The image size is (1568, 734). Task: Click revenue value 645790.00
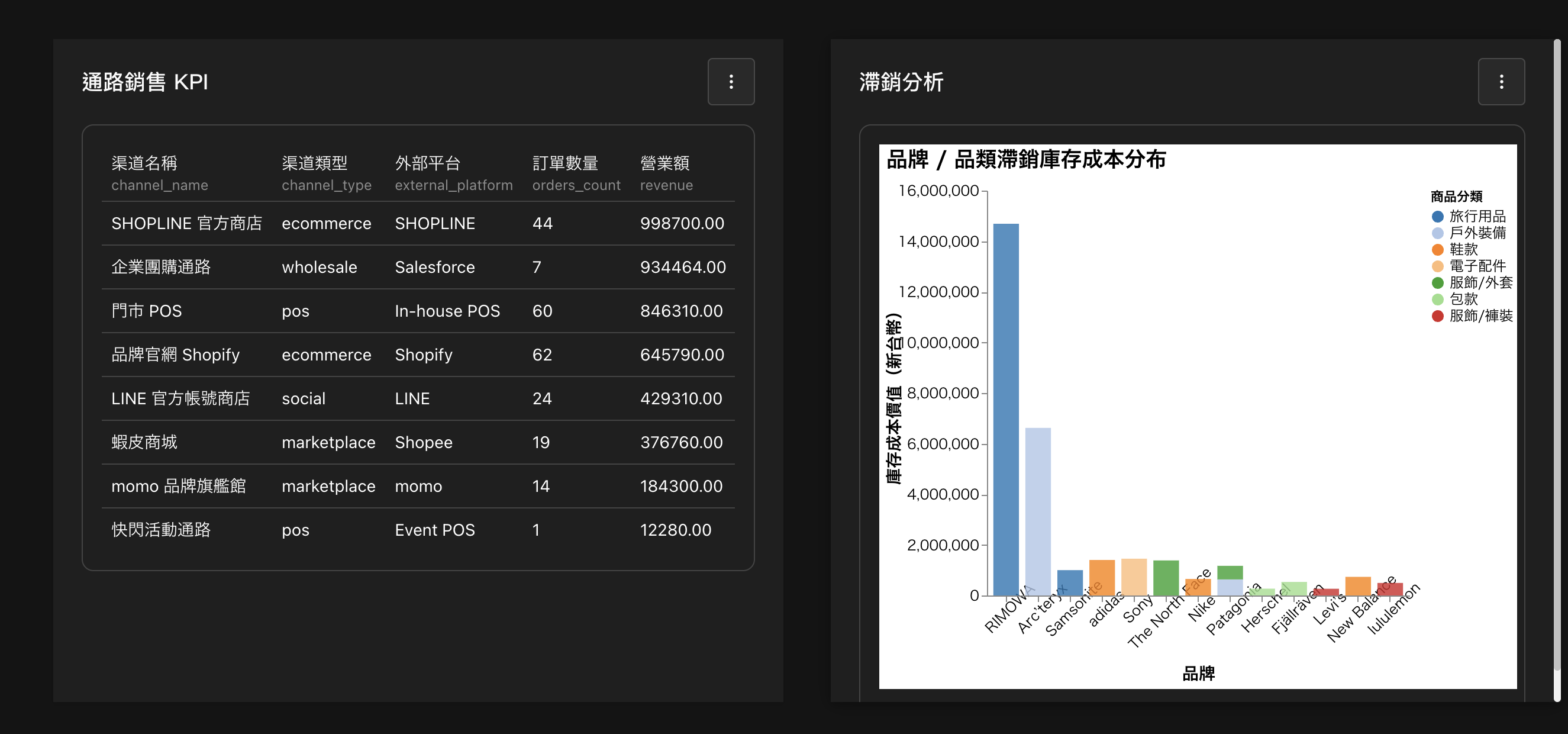coord(682,355)
